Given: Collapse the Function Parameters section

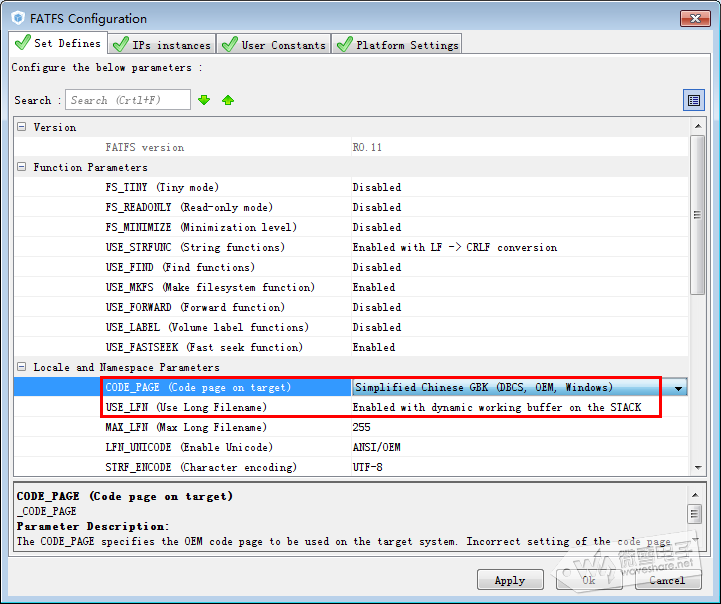Looking at the screenshot, I should (22, 167).
